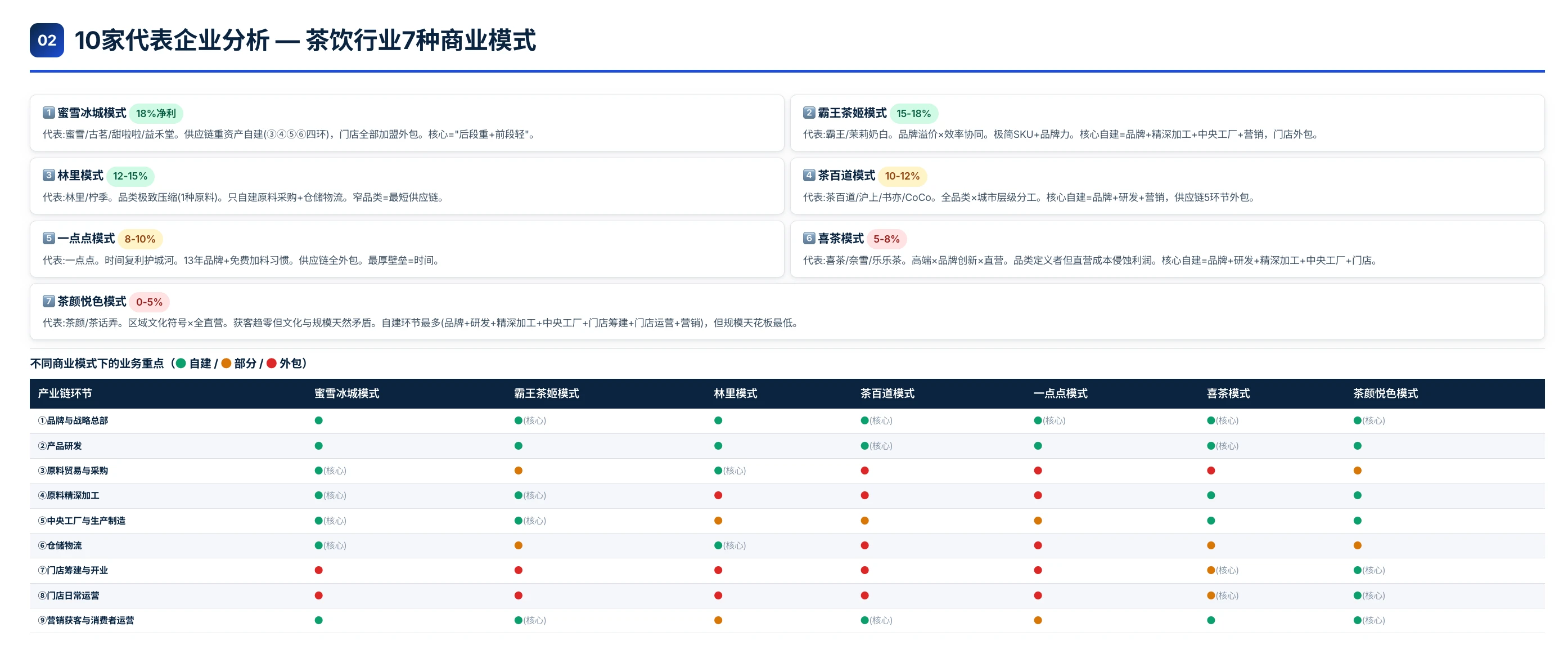Screen dimensions: 1568x654
Task: Click the 喜茶模式 card title
Action: coord(841,238)
